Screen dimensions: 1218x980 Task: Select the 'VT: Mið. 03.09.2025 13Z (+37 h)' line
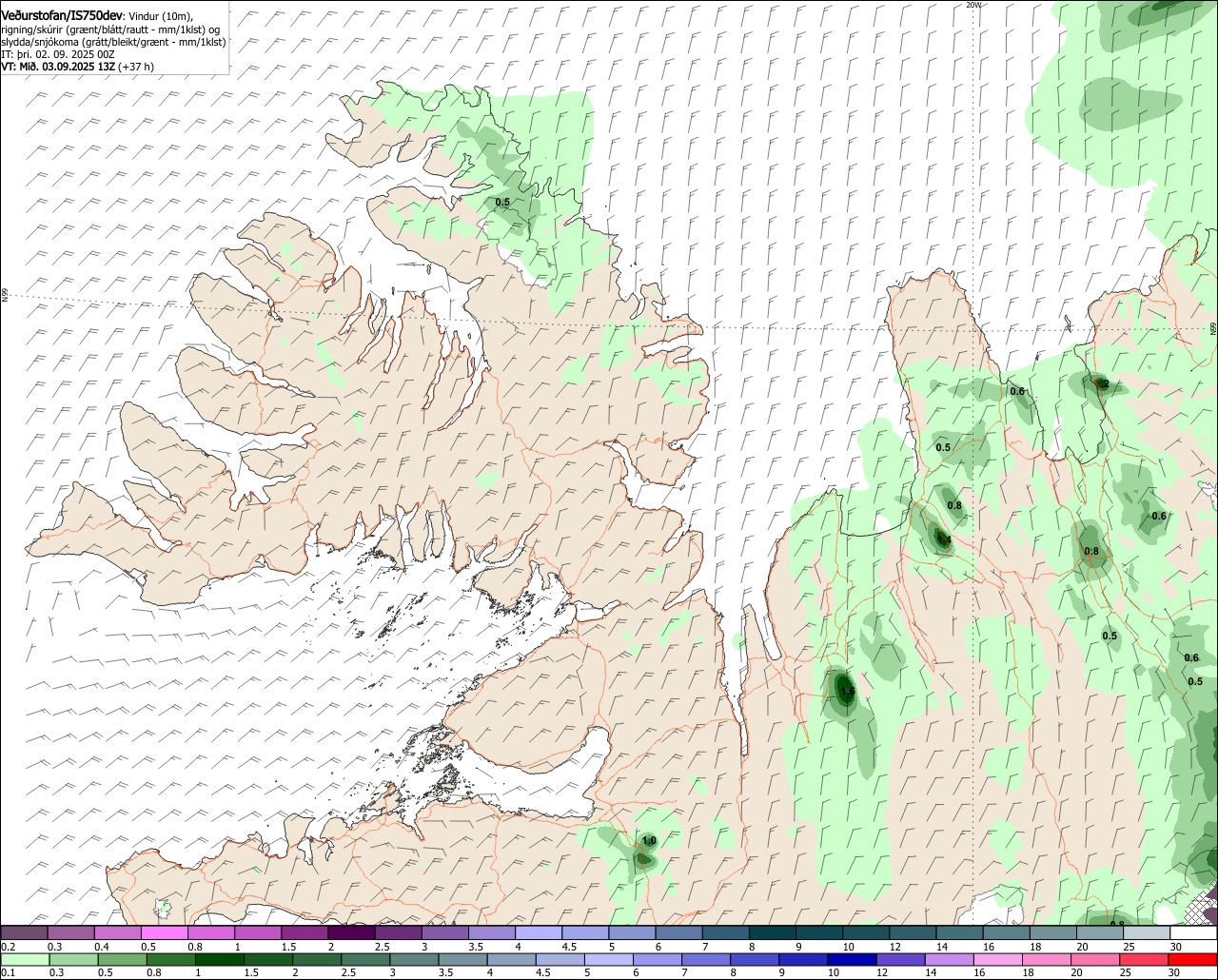tap(78, 67)
